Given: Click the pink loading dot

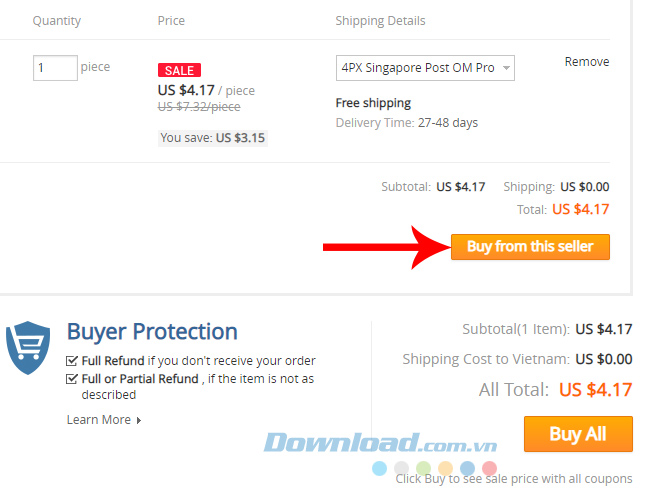Looking at the screenshot, I should 490,468.
